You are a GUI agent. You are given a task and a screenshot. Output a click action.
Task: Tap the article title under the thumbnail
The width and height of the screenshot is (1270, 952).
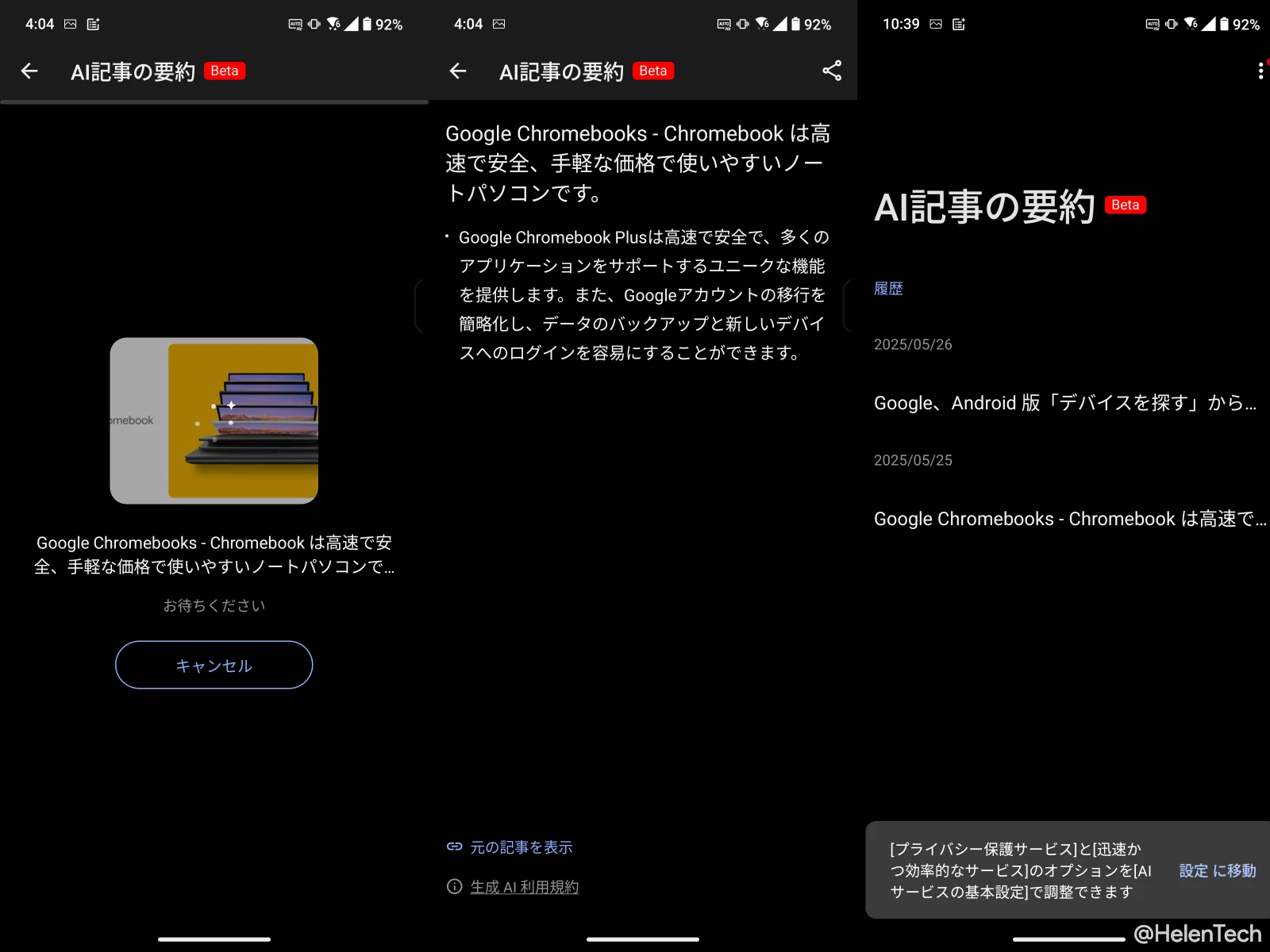pyautogui.click(x=214, y=555)
